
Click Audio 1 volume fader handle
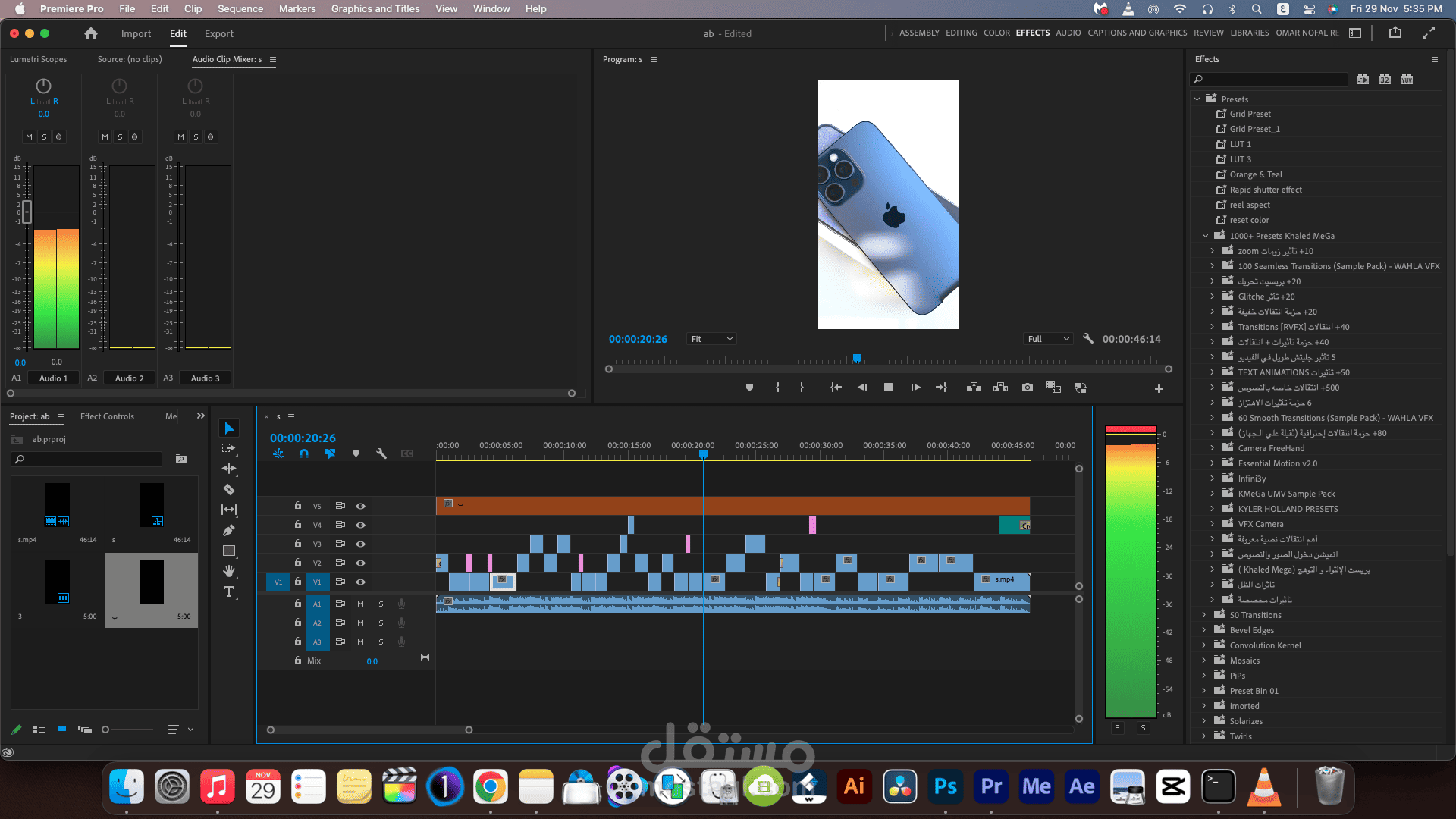click(27, 212)
